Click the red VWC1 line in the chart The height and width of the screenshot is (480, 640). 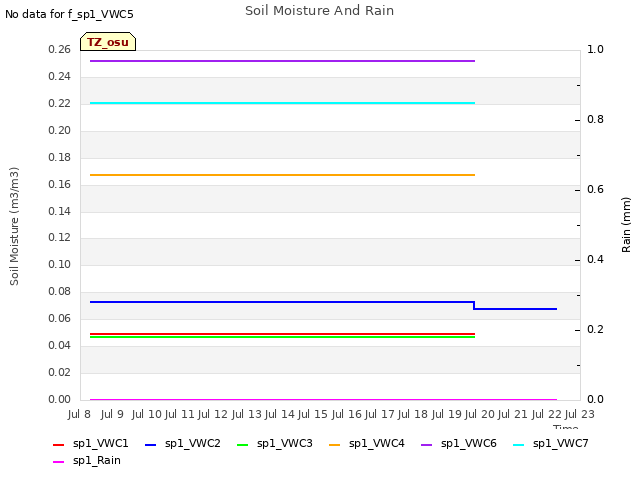tap(282, 334)
